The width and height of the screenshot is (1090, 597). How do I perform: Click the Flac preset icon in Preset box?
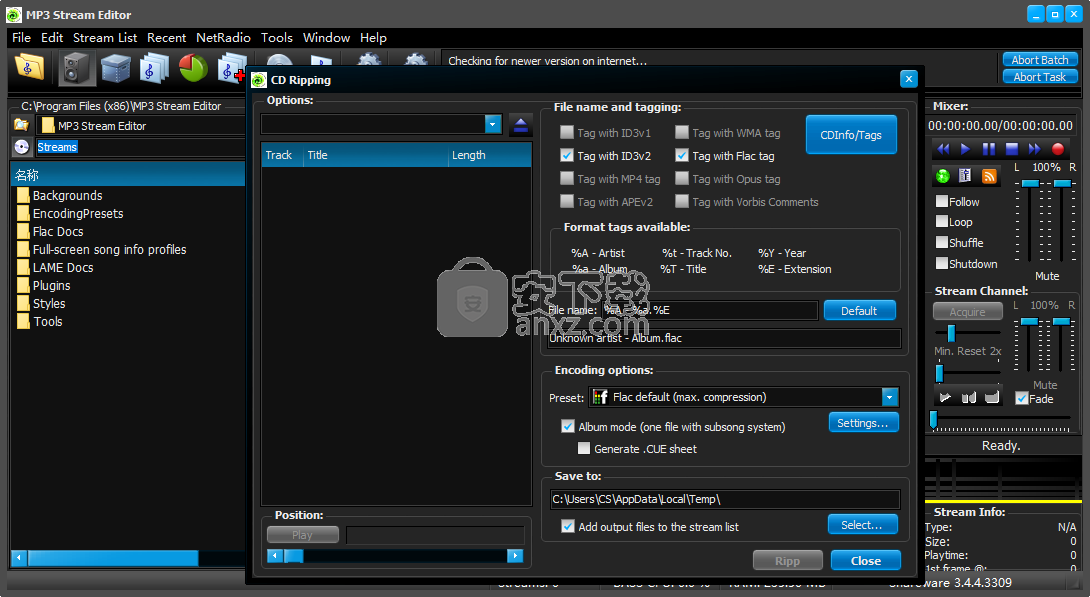pos(600,397)
